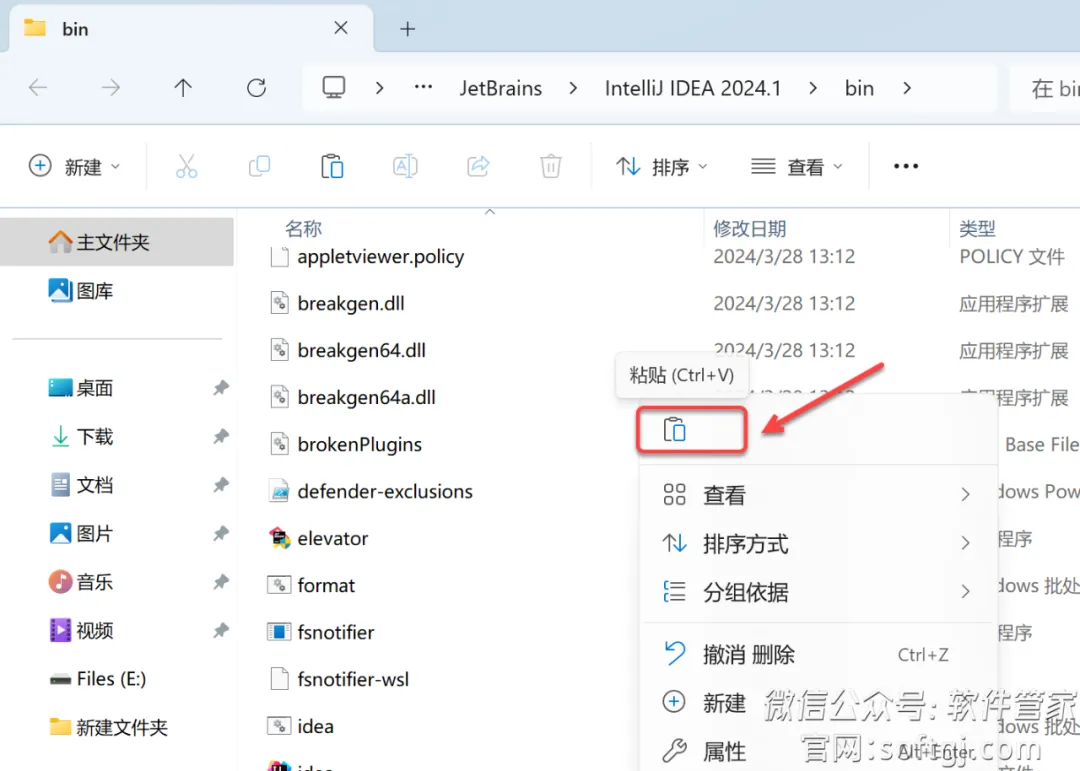
Task: Click the Share toolbar icon
Action: click(478, 166)
